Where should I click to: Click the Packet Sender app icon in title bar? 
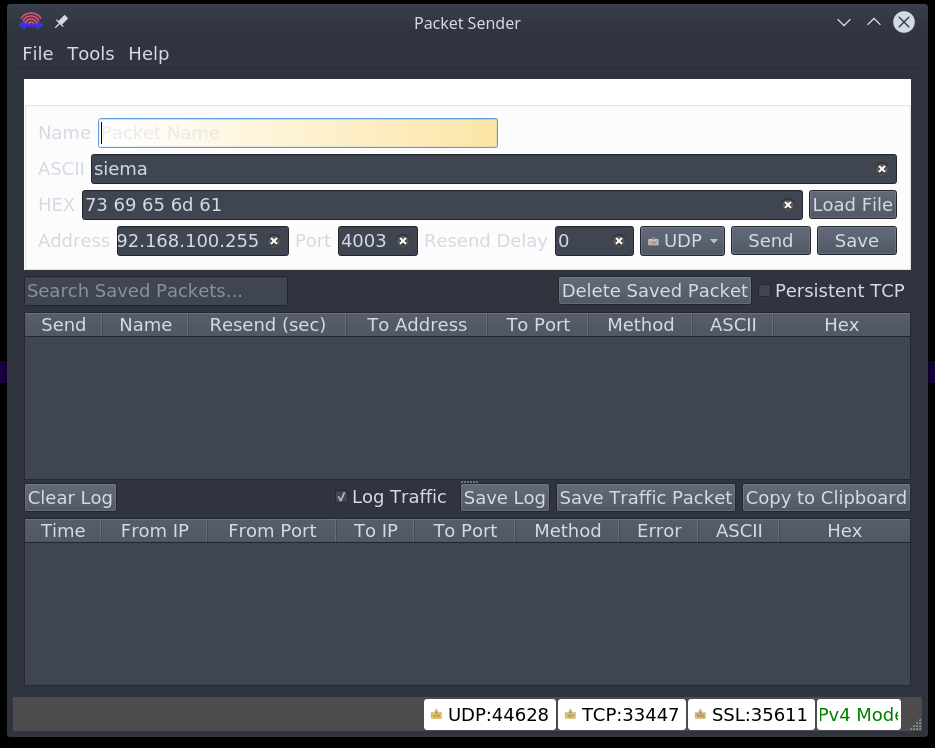(30, 22)
